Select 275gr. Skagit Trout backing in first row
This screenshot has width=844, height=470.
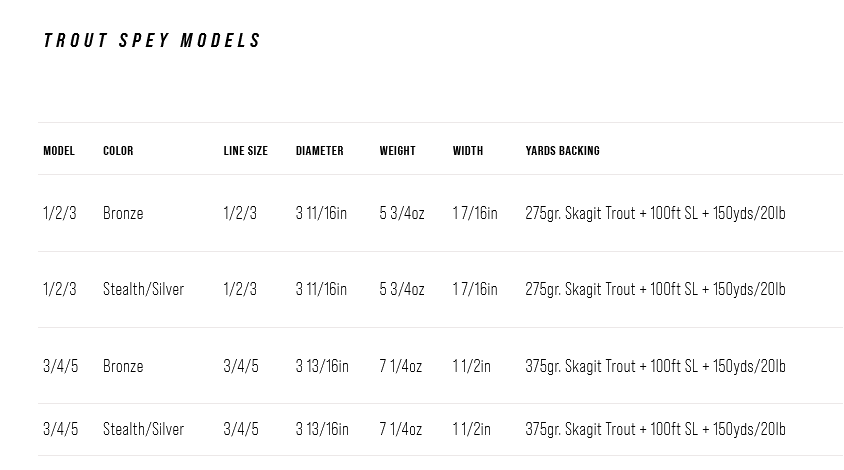click(x=655, y=213)
